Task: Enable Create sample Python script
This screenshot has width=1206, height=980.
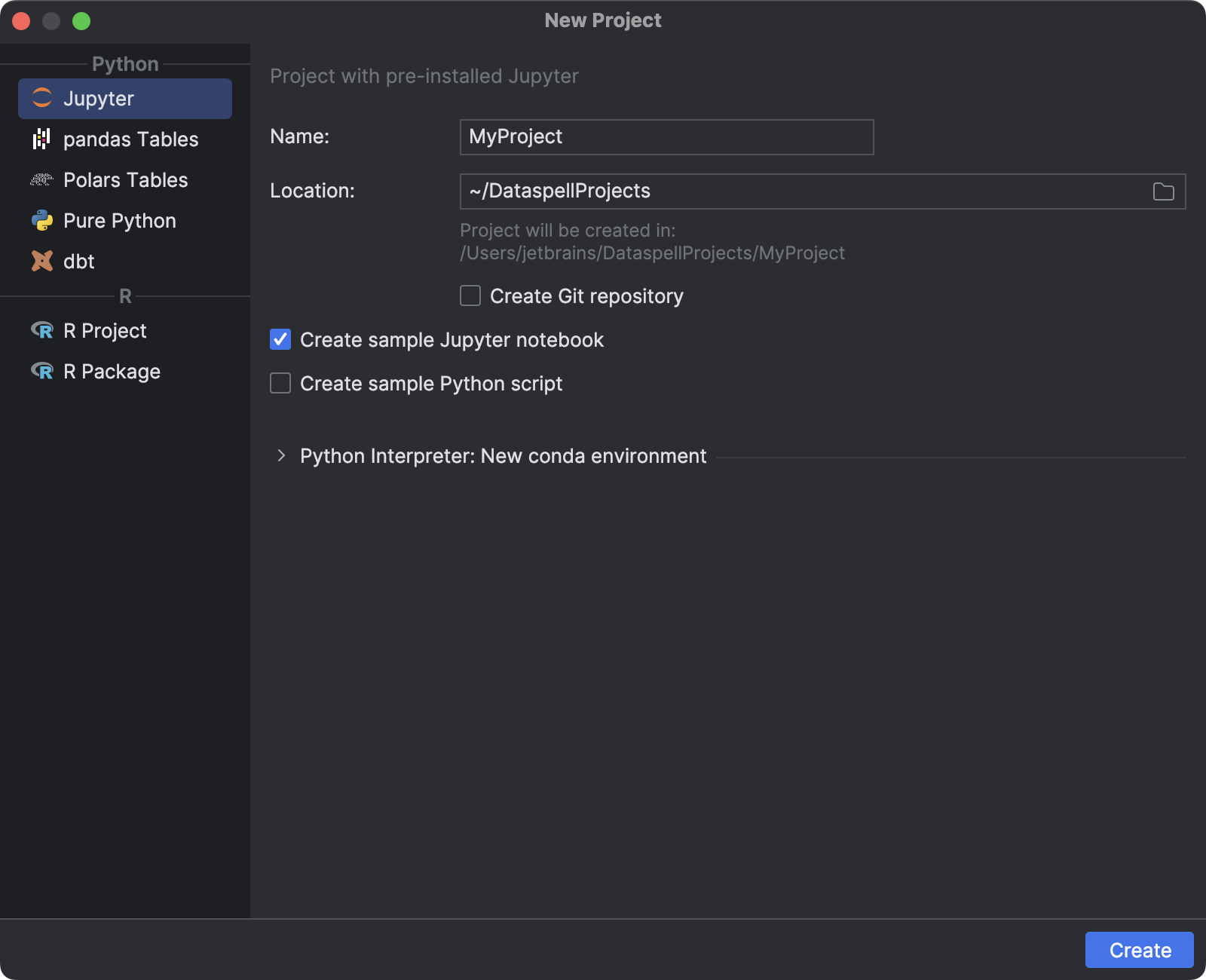Action: pos(280,383)
